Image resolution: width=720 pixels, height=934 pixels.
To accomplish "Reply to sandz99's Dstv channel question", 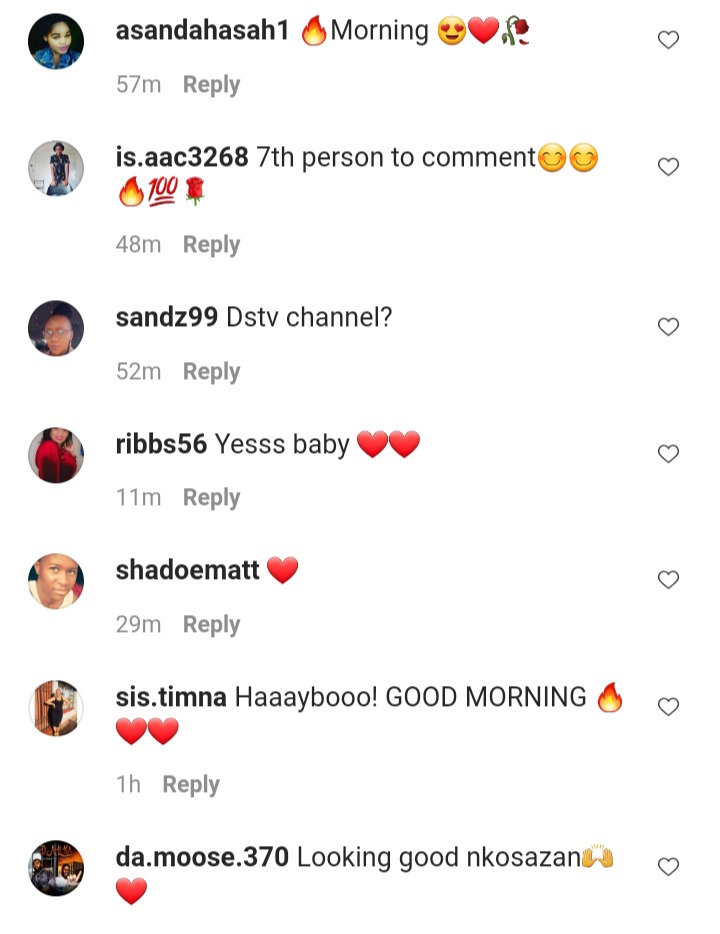I will [x=211, y=372].
